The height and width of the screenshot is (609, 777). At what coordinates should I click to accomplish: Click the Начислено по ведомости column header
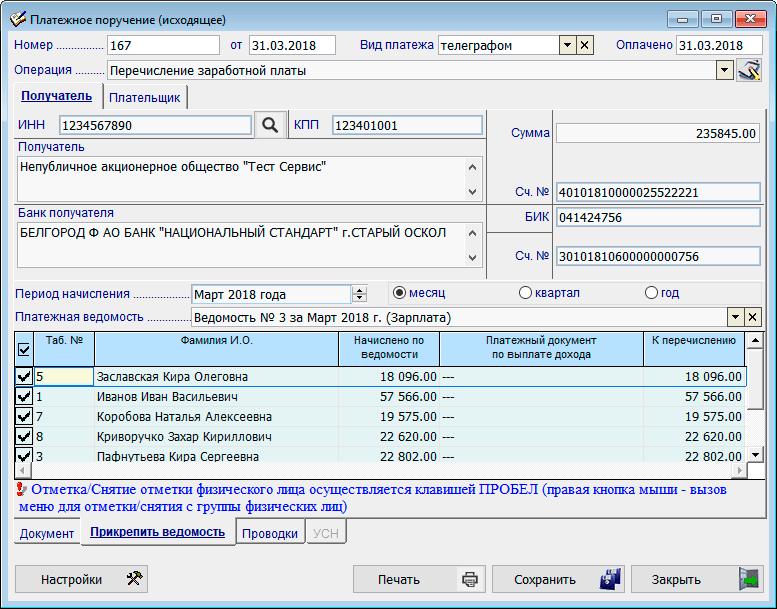pos(389,349)
